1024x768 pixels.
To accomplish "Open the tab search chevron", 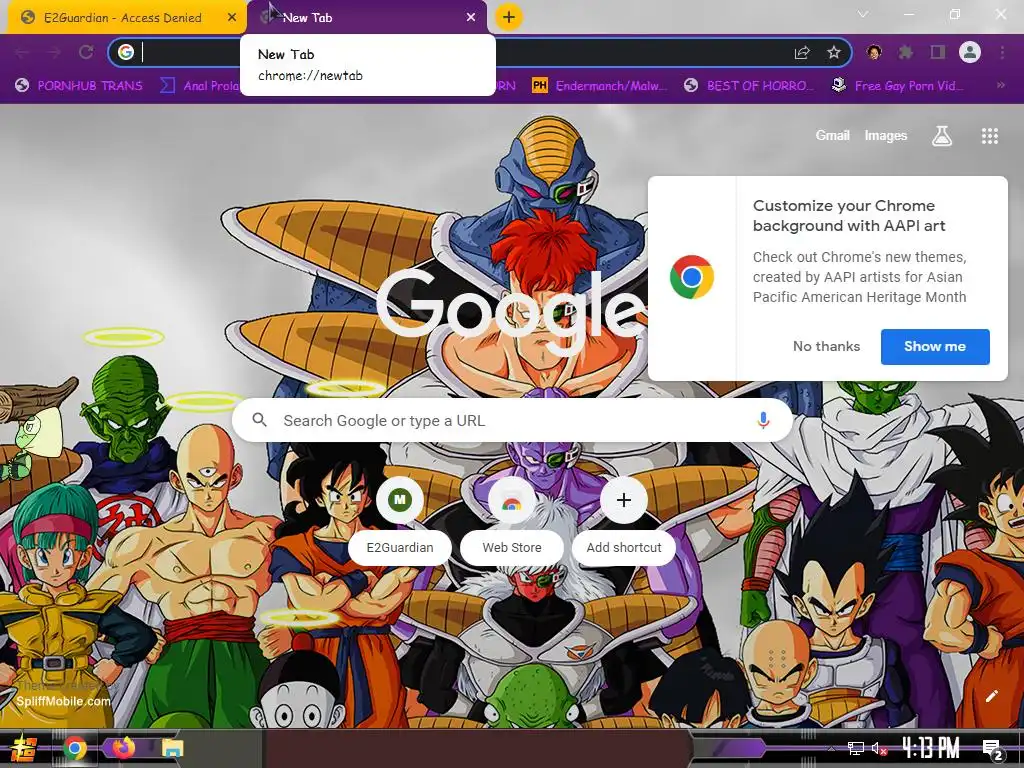I will click(863, 14).
